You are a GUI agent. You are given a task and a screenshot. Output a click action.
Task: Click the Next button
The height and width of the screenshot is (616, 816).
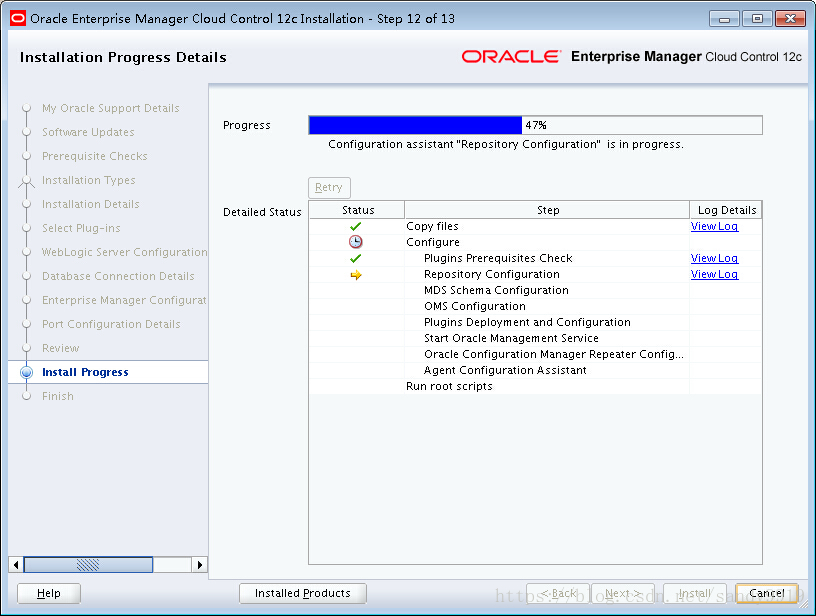[622, 593]
